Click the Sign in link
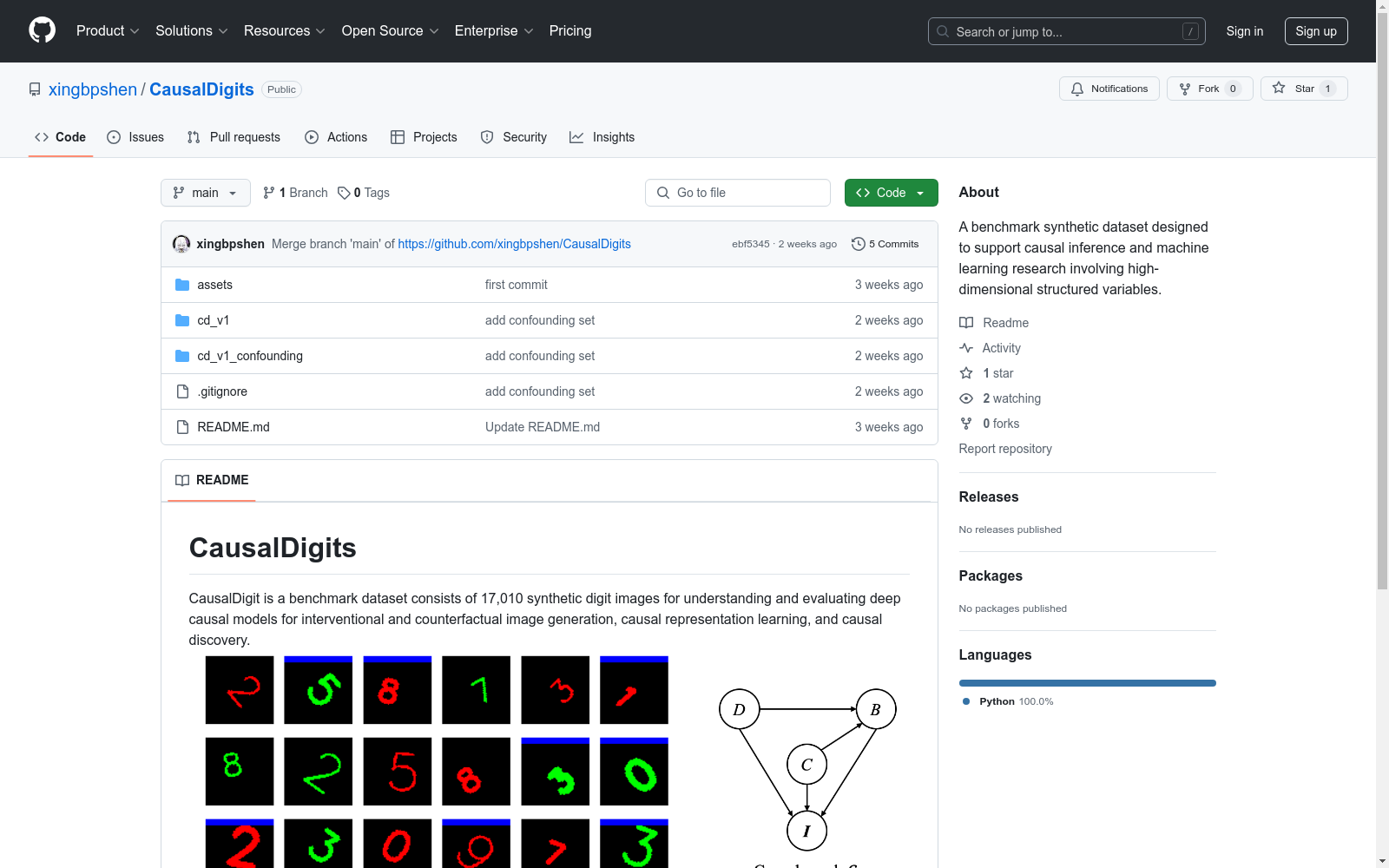This screenshot has width=1389, height=868. 1245,31
